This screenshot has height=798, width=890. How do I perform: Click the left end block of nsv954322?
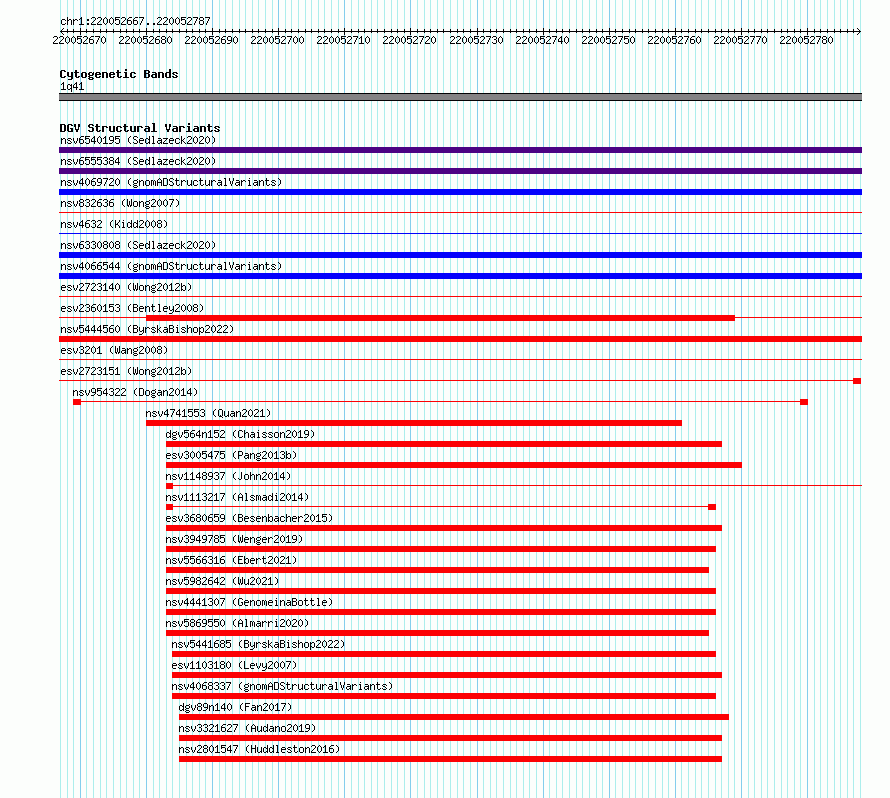coord(77,402)
